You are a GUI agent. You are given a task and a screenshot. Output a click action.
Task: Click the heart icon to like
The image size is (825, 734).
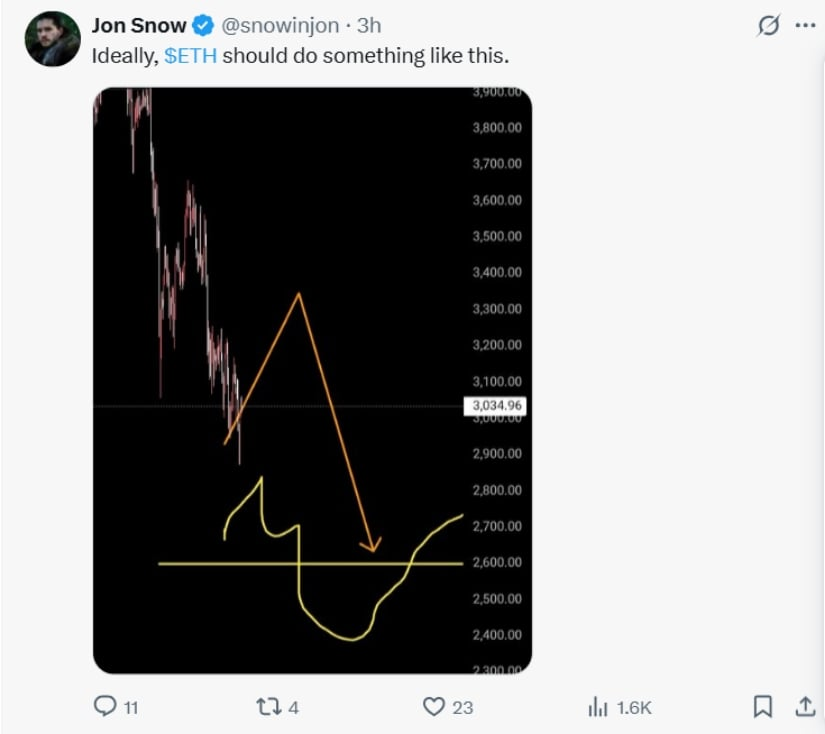click(x=434, y=706)
